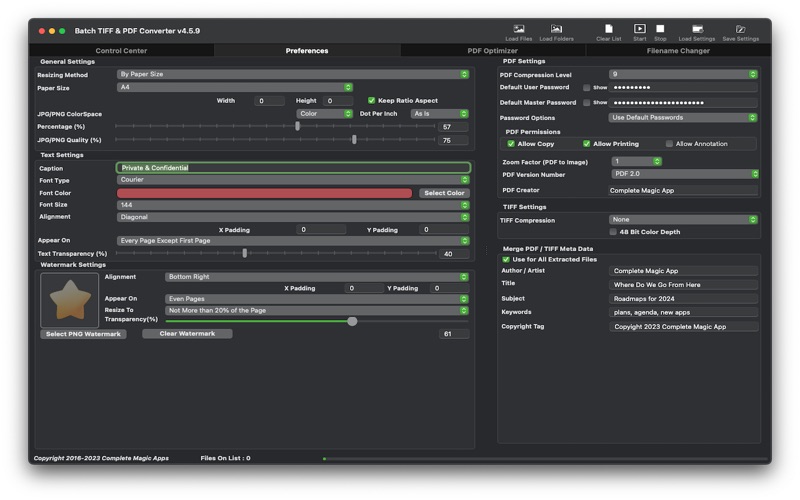Toggle Use for All Extracted Files
This screenshot has width=800, height=500.
506,259
